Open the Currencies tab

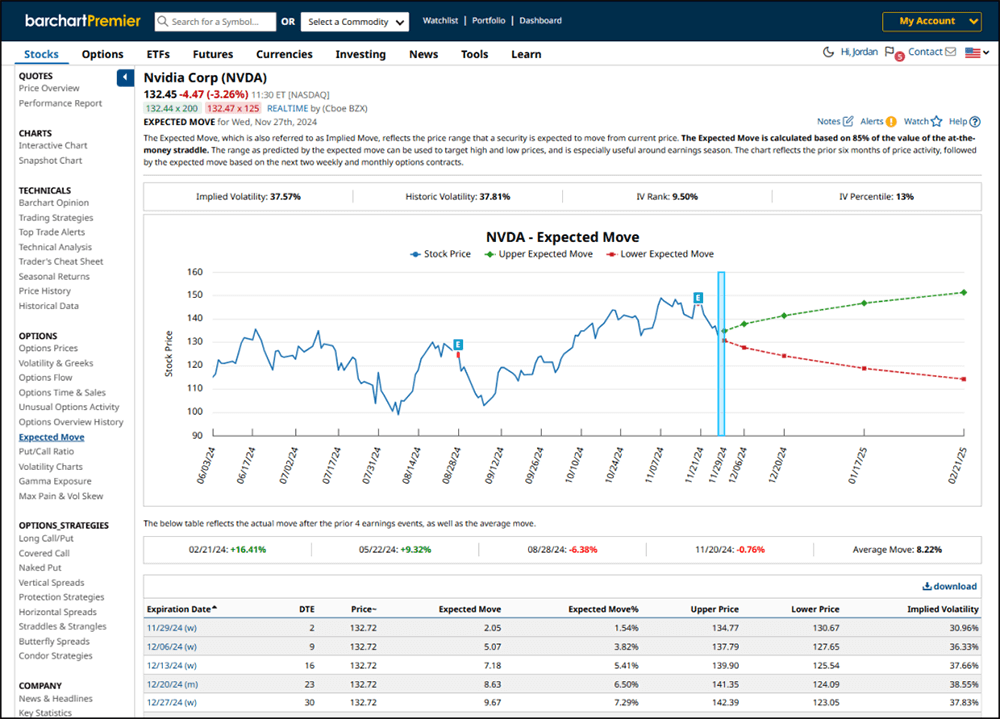[284, 54]
